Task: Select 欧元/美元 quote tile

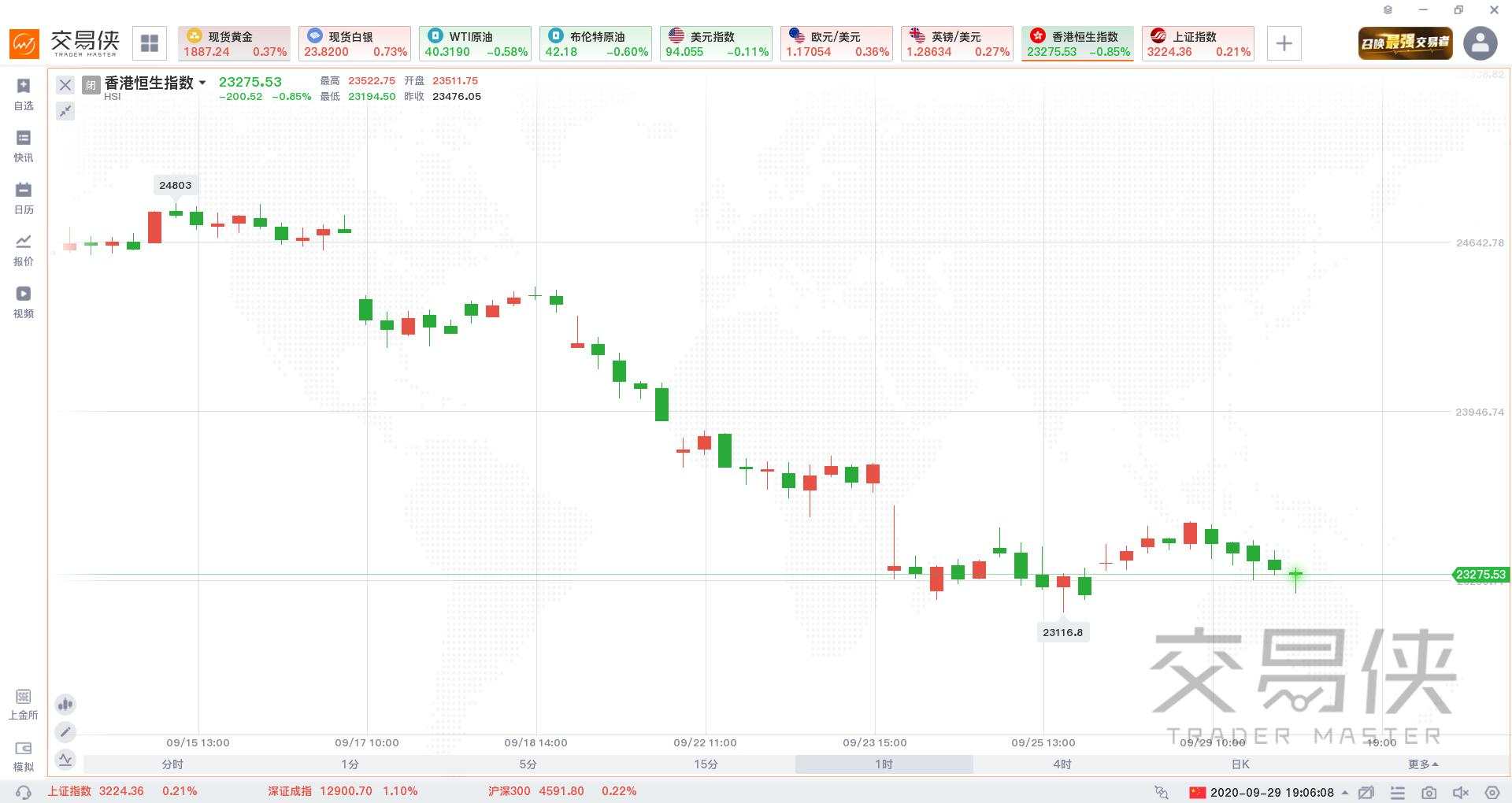Action: pyautogui.click(x=836, y=43)
